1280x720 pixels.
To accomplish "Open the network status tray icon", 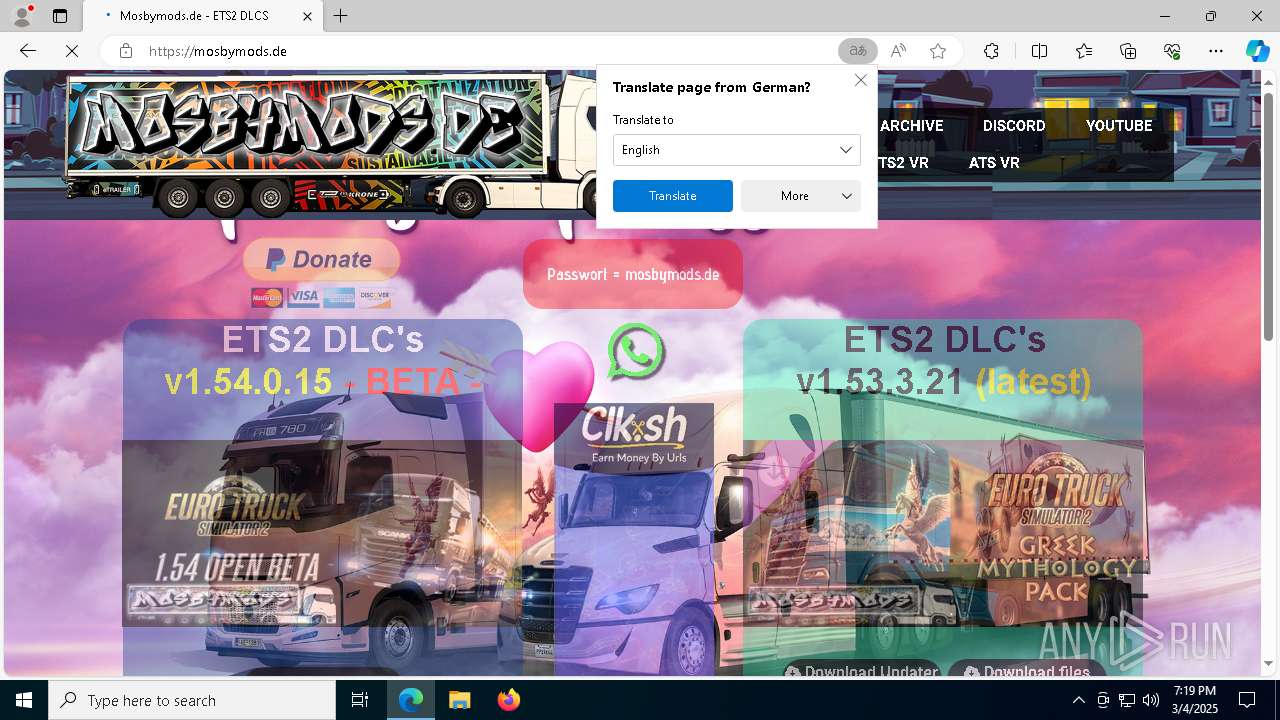I will (1127, 700).
